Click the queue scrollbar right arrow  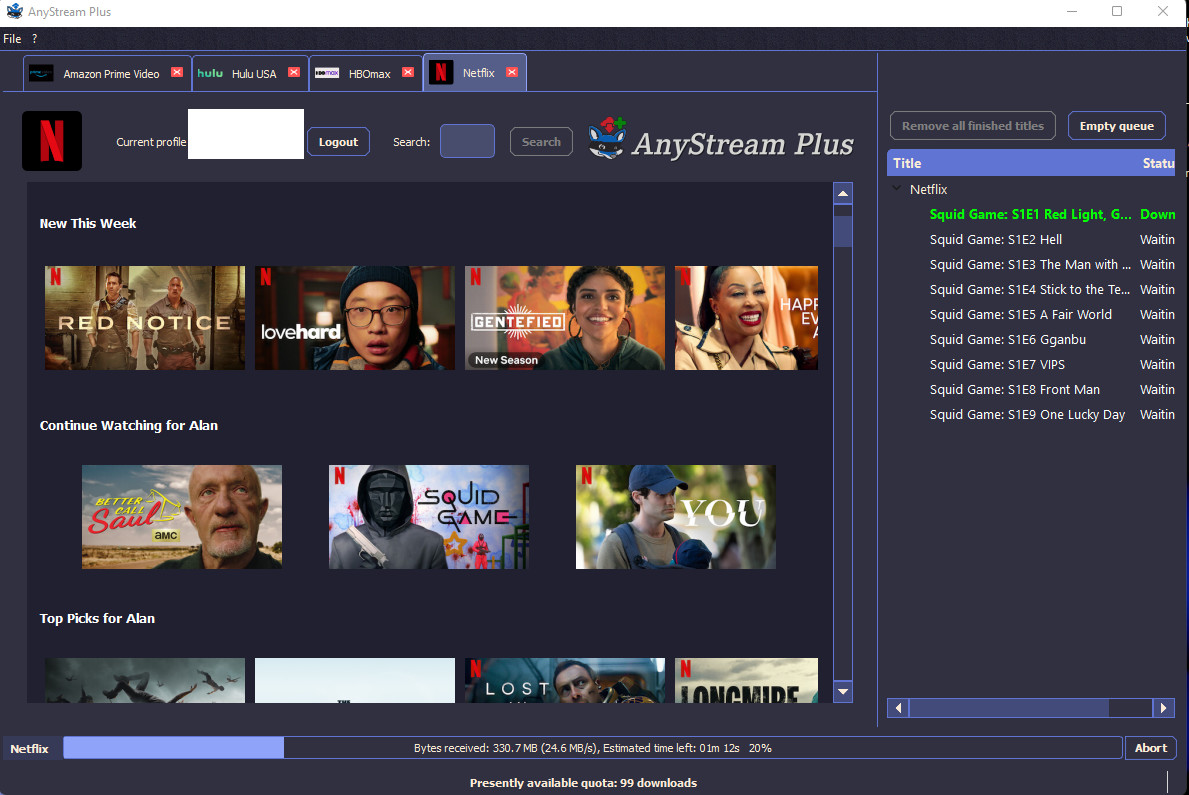1163,708
